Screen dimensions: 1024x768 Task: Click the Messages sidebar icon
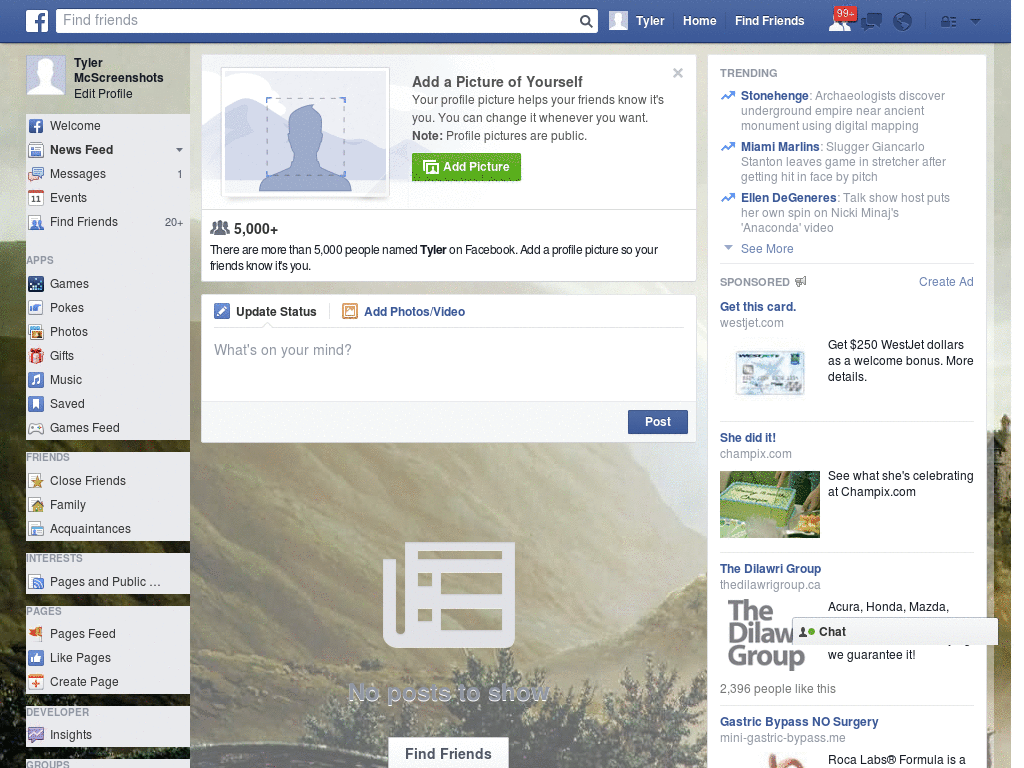pyautogui.click(x=36, y=174)
